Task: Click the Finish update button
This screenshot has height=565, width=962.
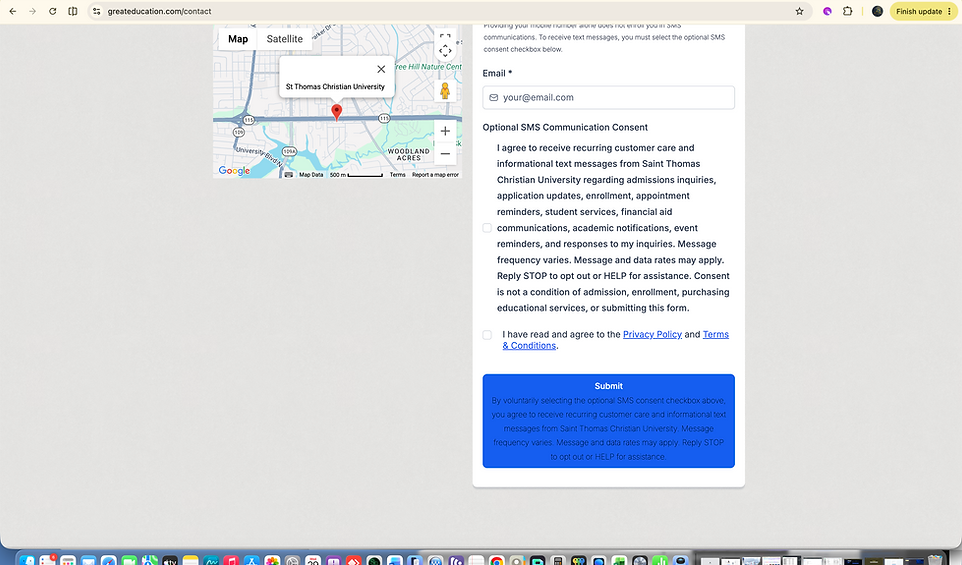Action: tap(923, 11)
